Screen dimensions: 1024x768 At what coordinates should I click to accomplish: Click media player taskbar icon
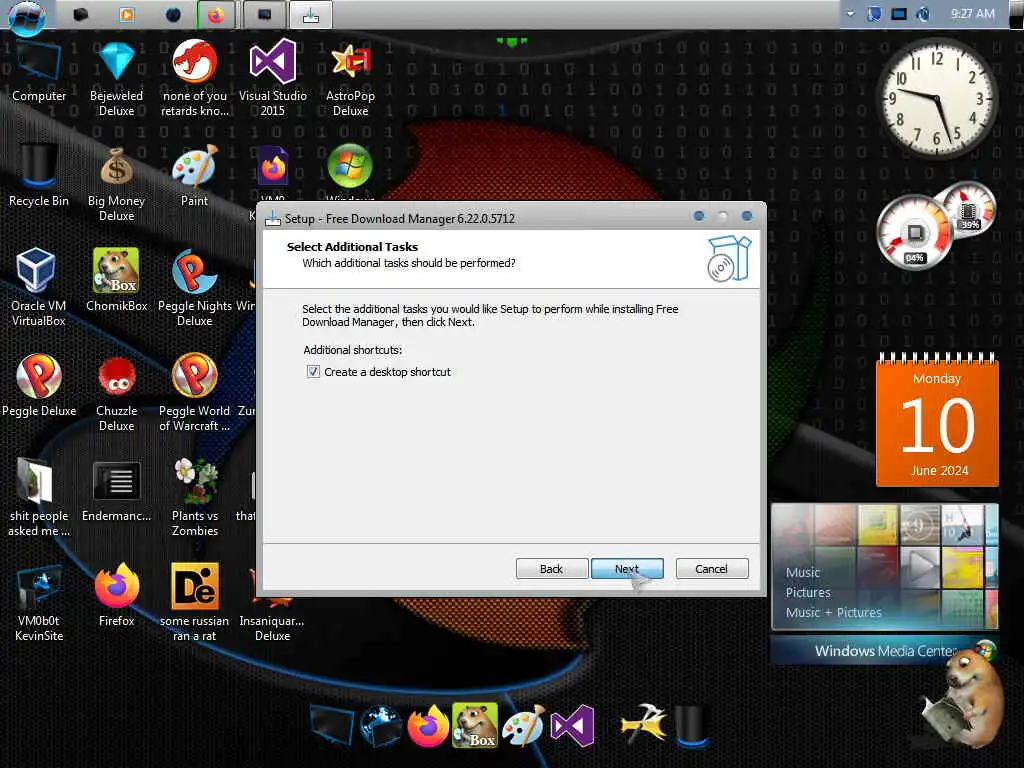click(x=127, y=14)
